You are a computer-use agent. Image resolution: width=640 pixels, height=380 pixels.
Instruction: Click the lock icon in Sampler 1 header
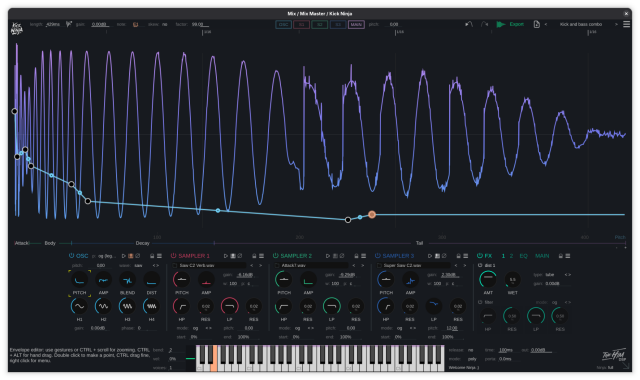pos(254,256)
